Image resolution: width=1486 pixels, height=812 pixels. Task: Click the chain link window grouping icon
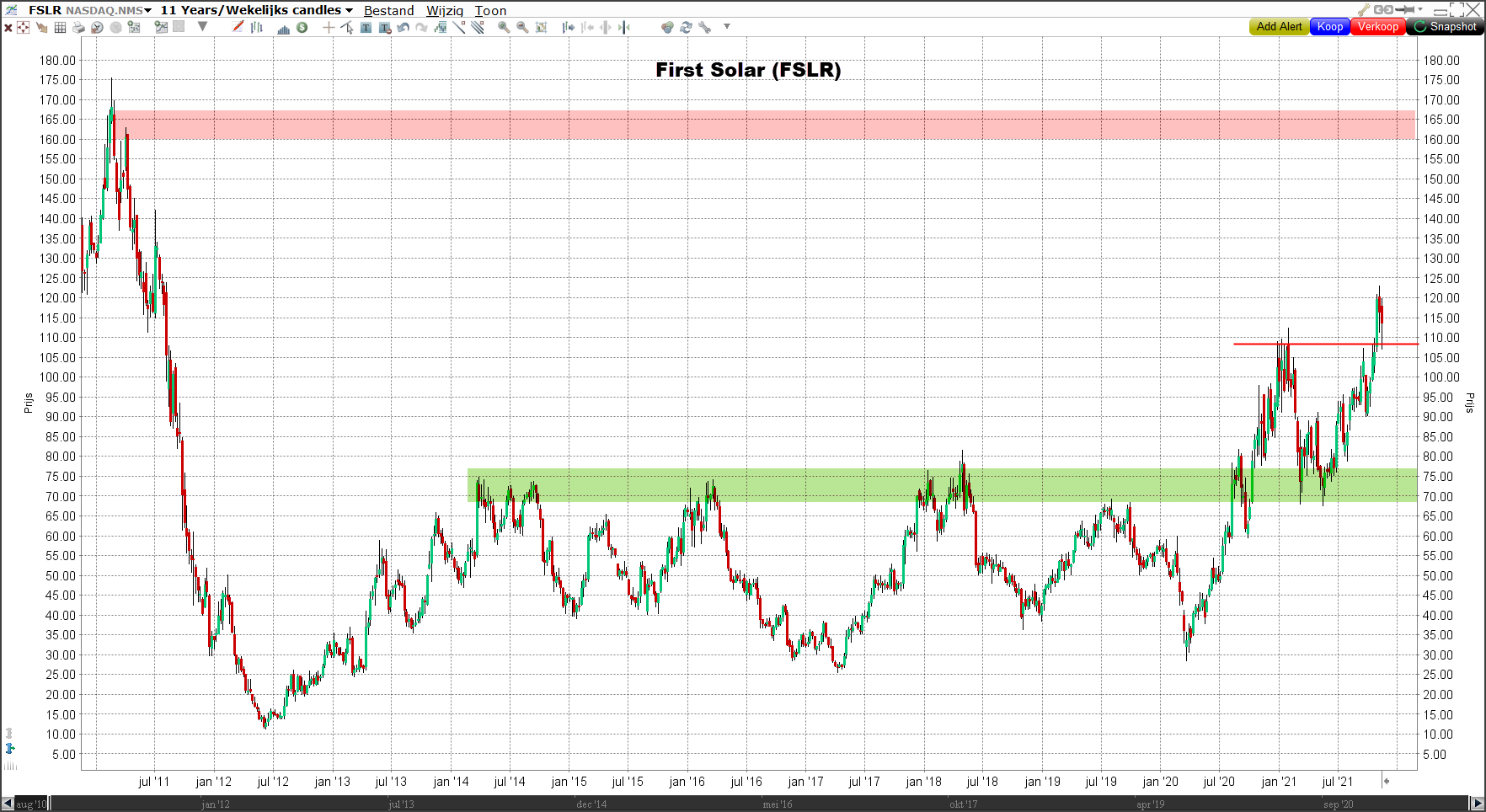pos(1383,9)
